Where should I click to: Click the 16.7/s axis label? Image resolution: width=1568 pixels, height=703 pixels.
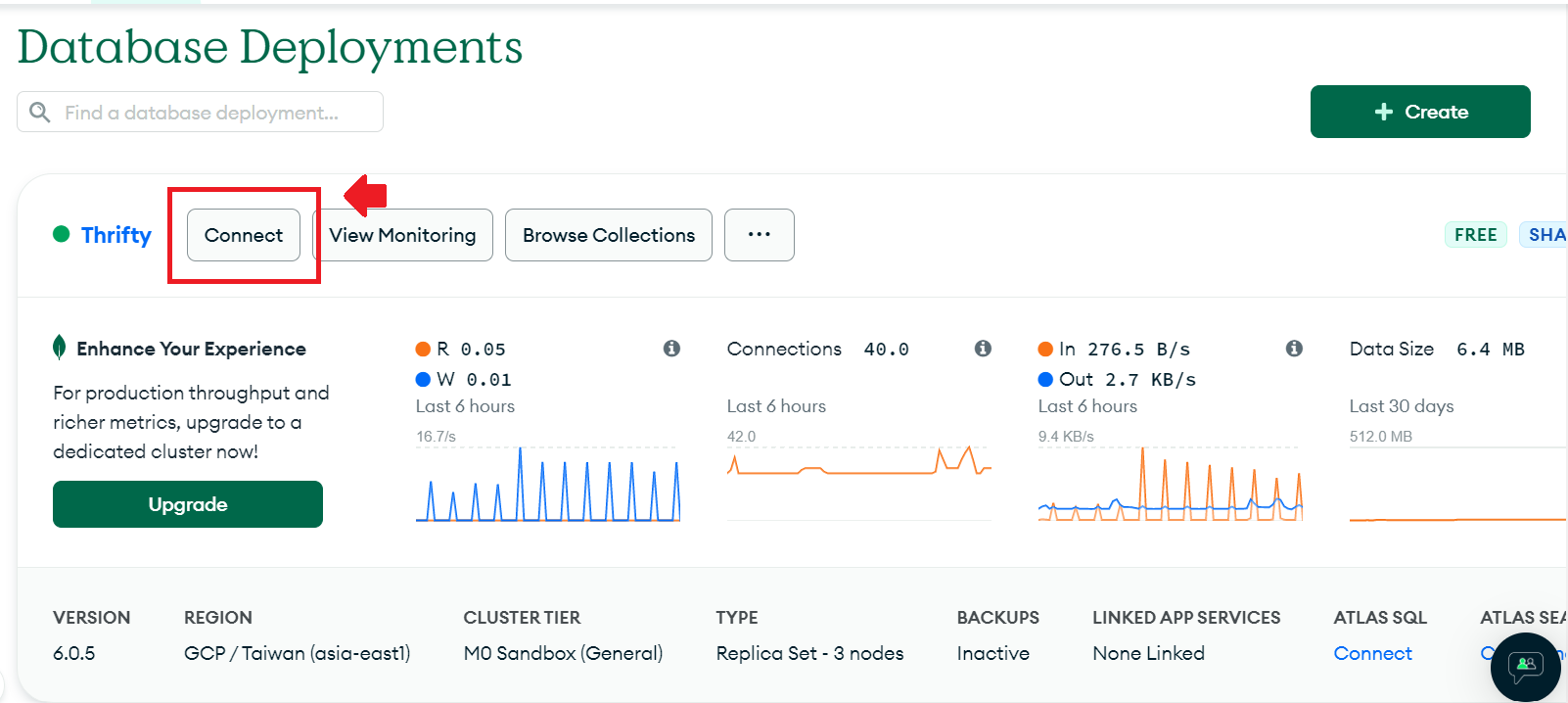coord(437,437)
